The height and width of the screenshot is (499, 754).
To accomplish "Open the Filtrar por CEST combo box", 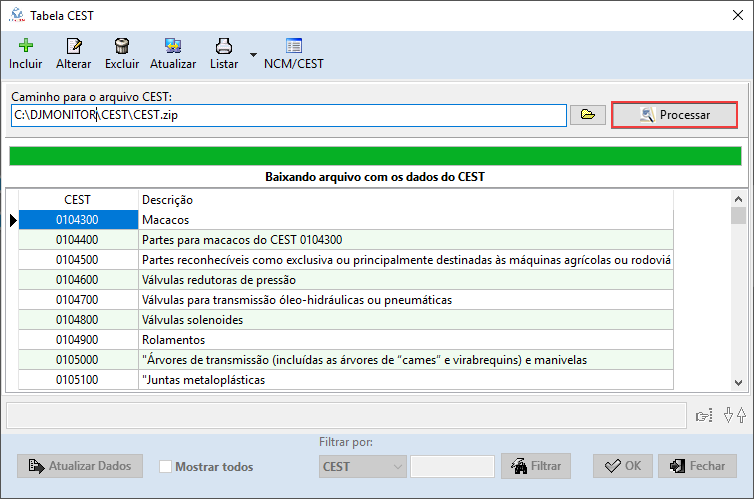I will tap(362, 466).
